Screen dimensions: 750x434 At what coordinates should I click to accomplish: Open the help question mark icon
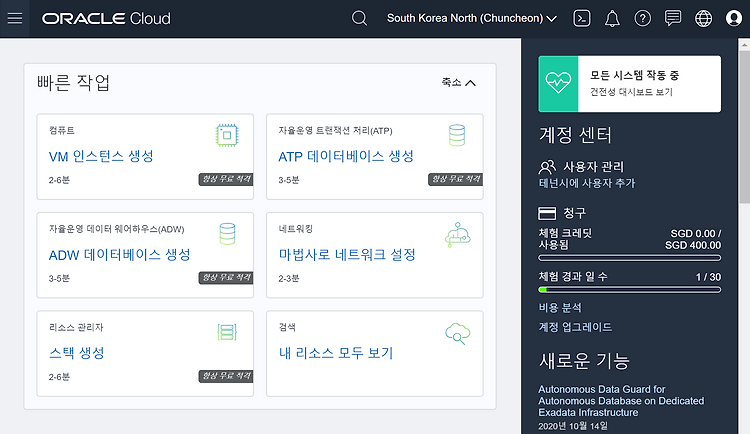point(642,19)
